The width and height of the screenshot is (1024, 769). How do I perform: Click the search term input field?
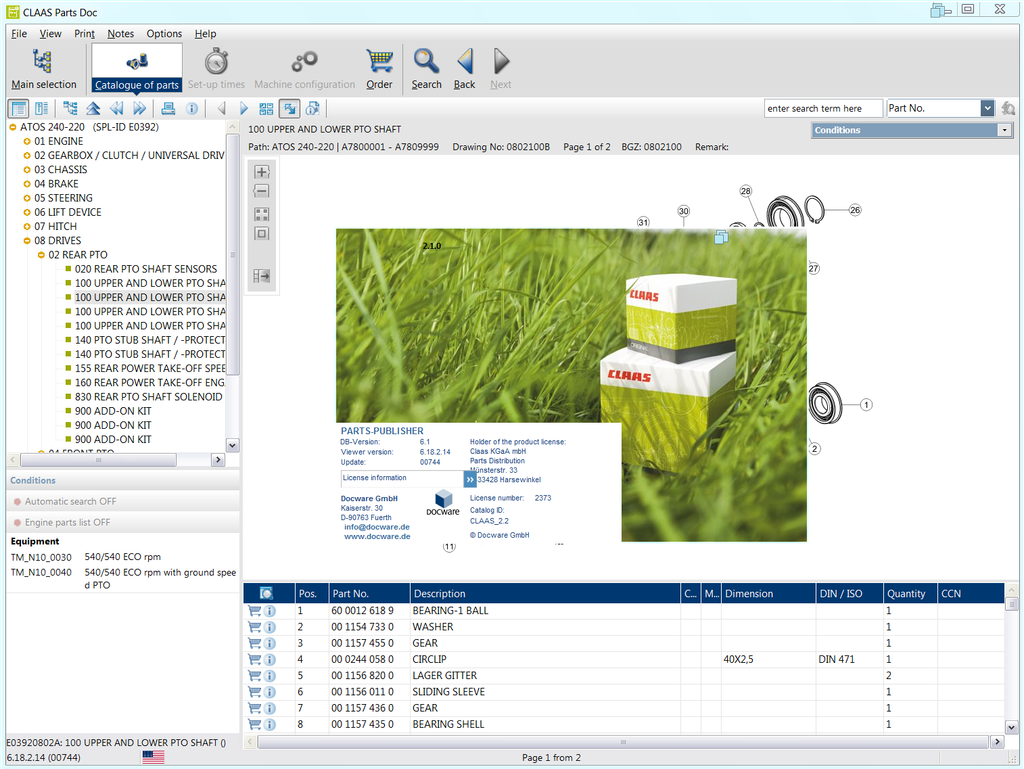tap(823, 108)
